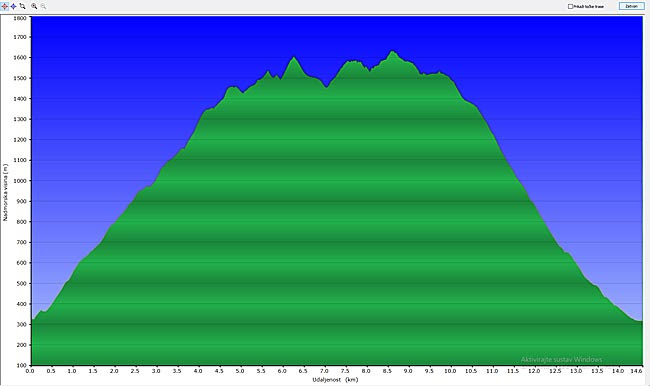The width and height of the screenshot is (650, 386).
Task: Click the 14.6 label on distance axis
Action: pyautogui.click(x=636, y=371)
